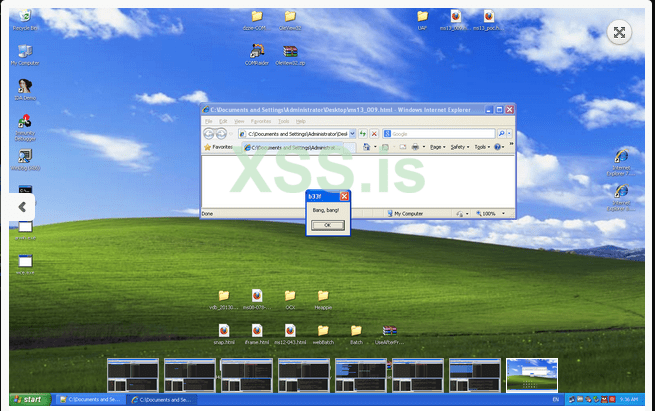Expand the IE address bar dropdown

[354, 133]
